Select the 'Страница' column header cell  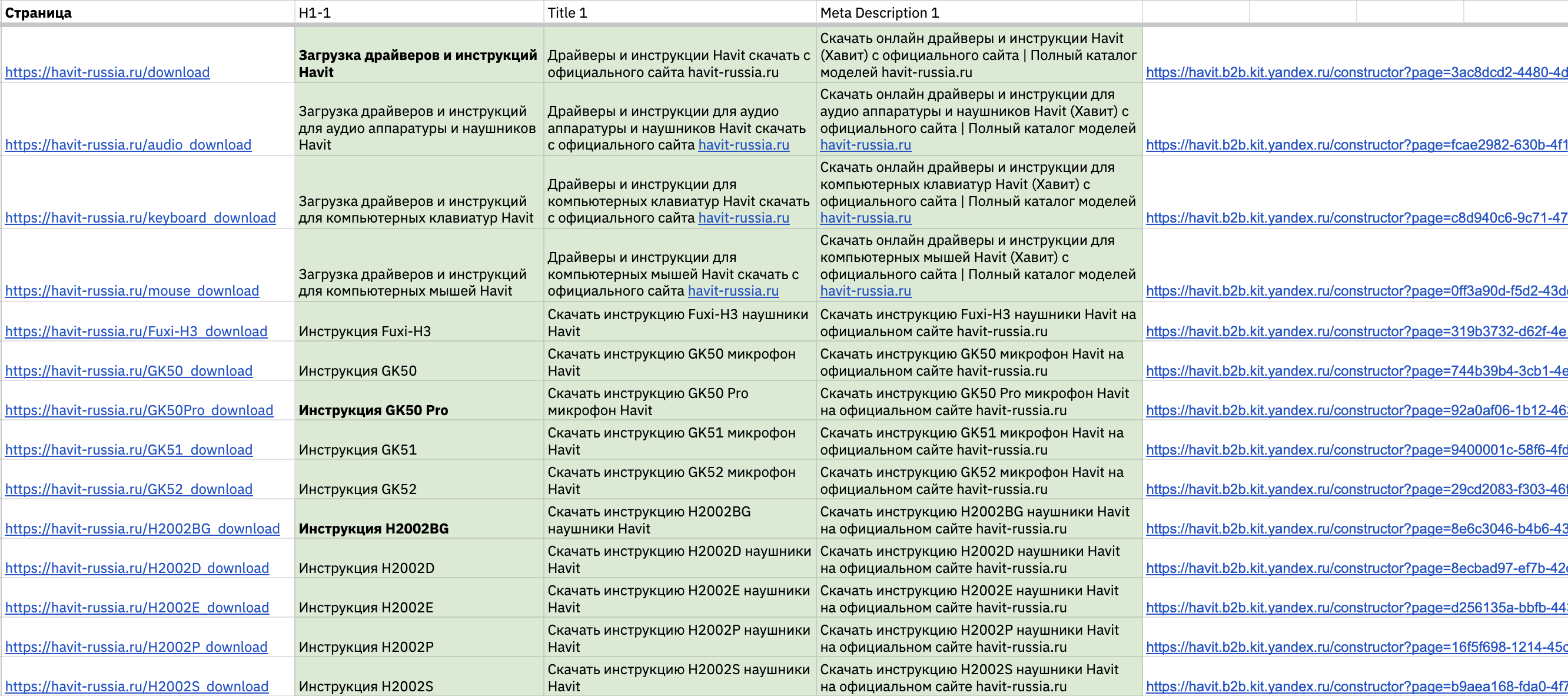(x=148, y=12)
